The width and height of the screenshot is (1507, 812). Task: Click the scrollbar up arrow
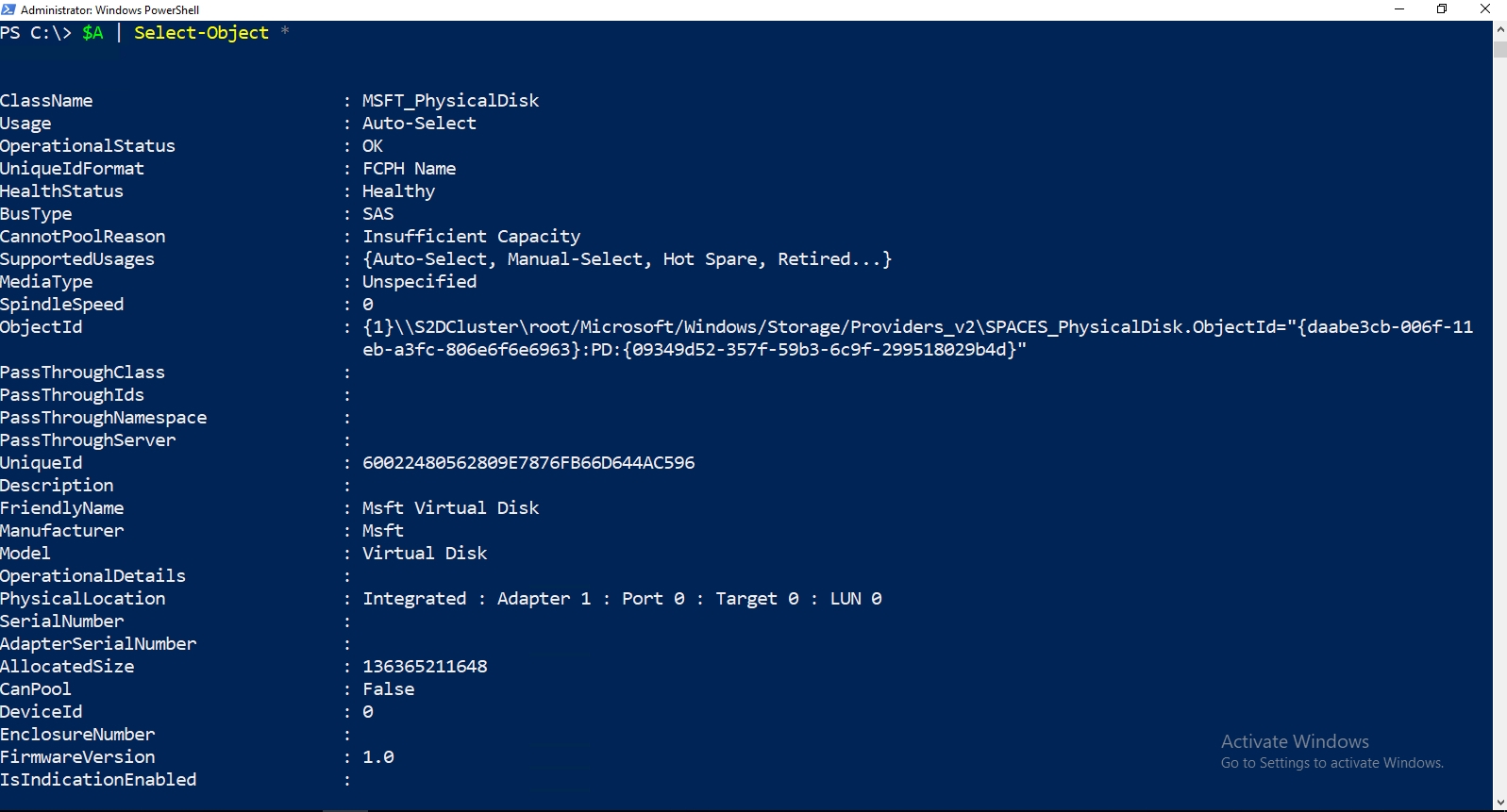[1499, 29]
